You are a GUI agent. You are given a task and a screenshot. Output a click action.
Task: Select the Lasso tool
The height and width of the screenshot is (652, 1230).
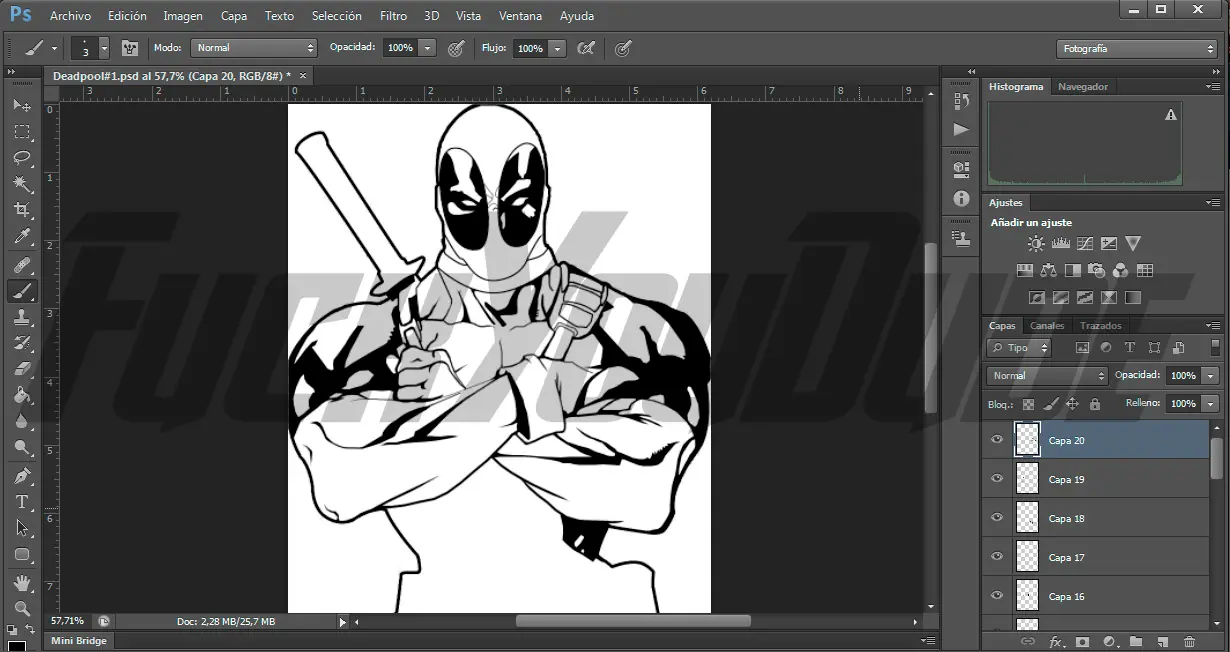(x=22, y=158)
